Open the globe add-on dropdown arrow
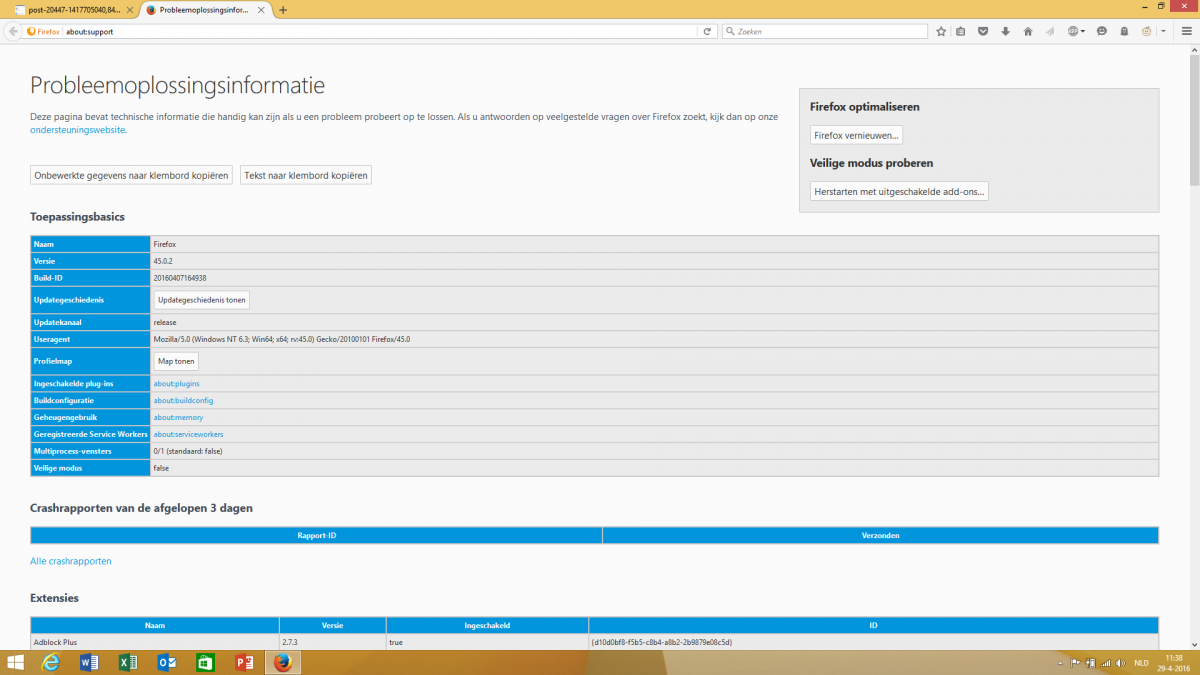 click(x=1084, y=31)
